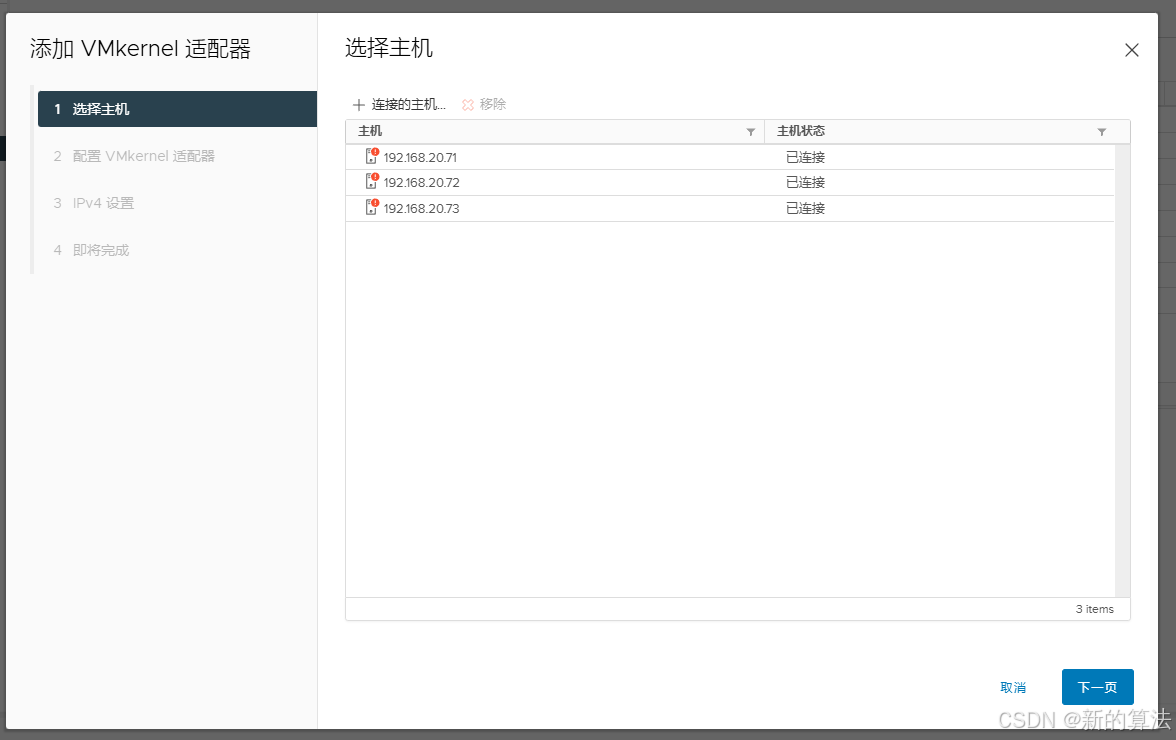Select host row 192.168.20.71
This screenshot has width=1176, height=740.
(730, 157)
